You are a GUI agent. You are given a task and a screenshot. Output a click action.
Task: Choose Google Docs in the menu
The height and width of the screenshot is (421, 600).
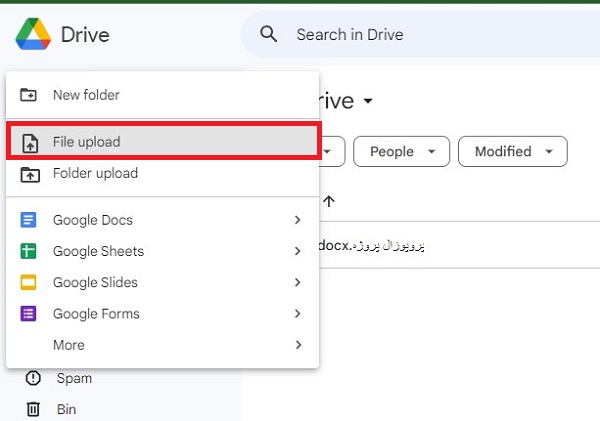coord(163,220)
